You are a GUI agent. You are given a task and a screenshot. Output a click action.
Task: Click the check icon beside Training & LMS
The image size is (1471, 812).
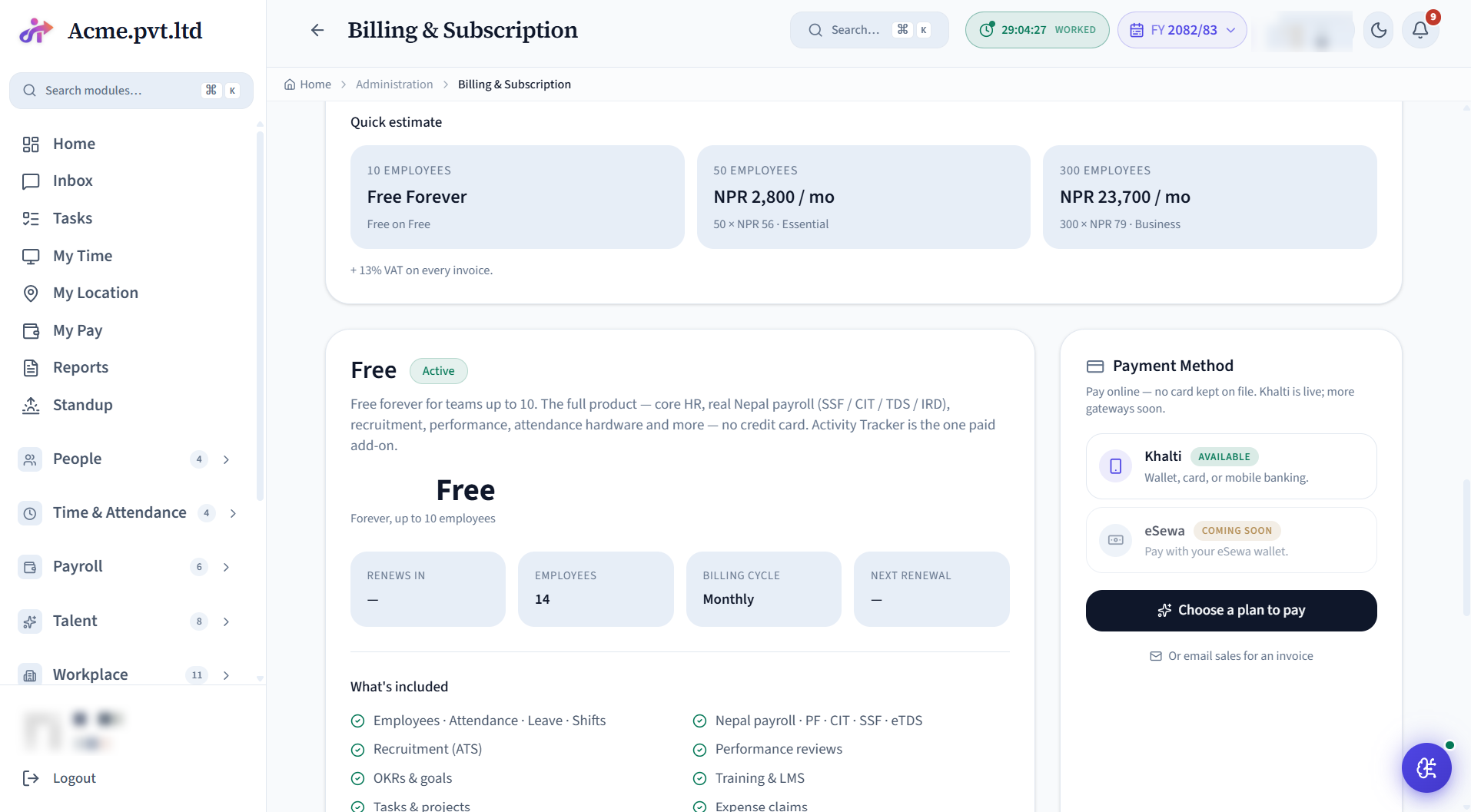pos(699,779)
